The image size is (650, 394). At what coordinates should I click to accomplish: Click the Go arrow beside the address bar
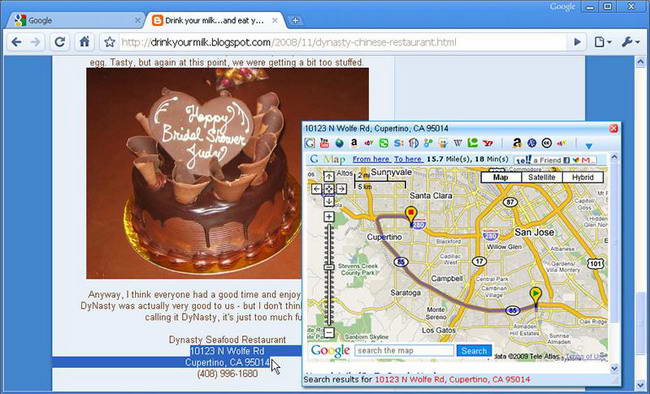pyautogui.click(x=577, y=42)
